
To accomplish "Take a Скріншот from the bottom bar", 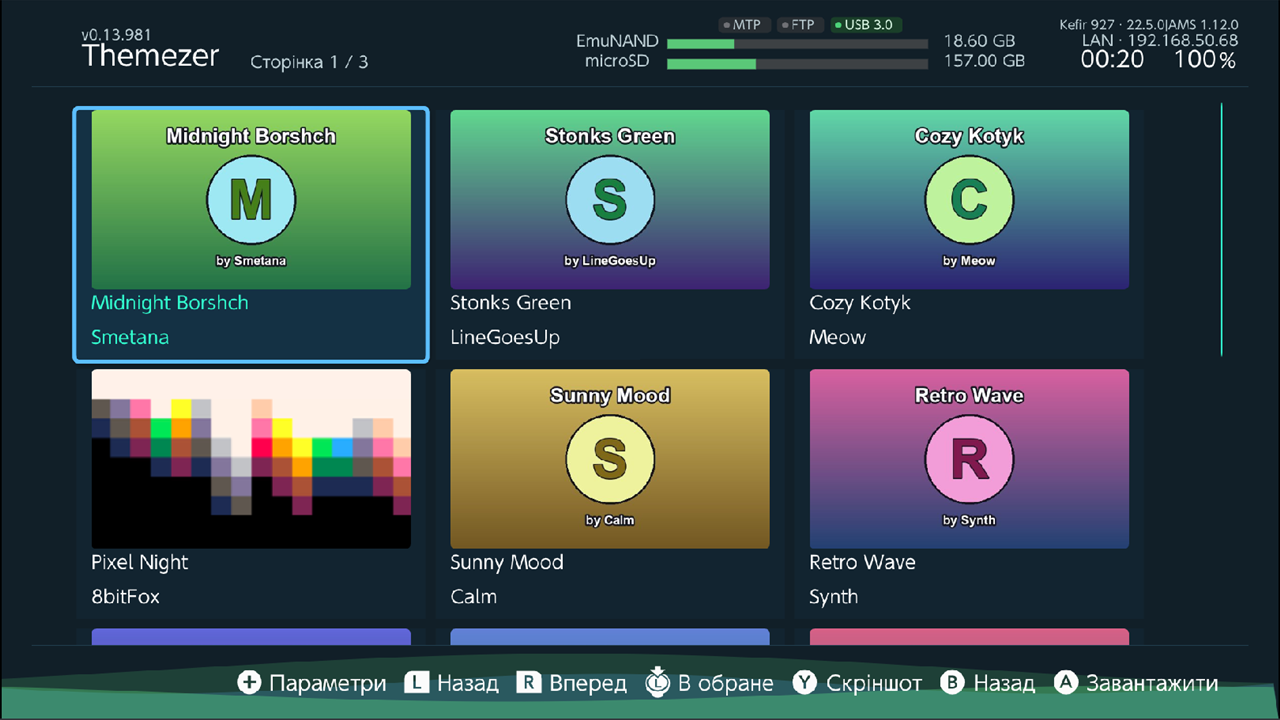I will [857, 683].
